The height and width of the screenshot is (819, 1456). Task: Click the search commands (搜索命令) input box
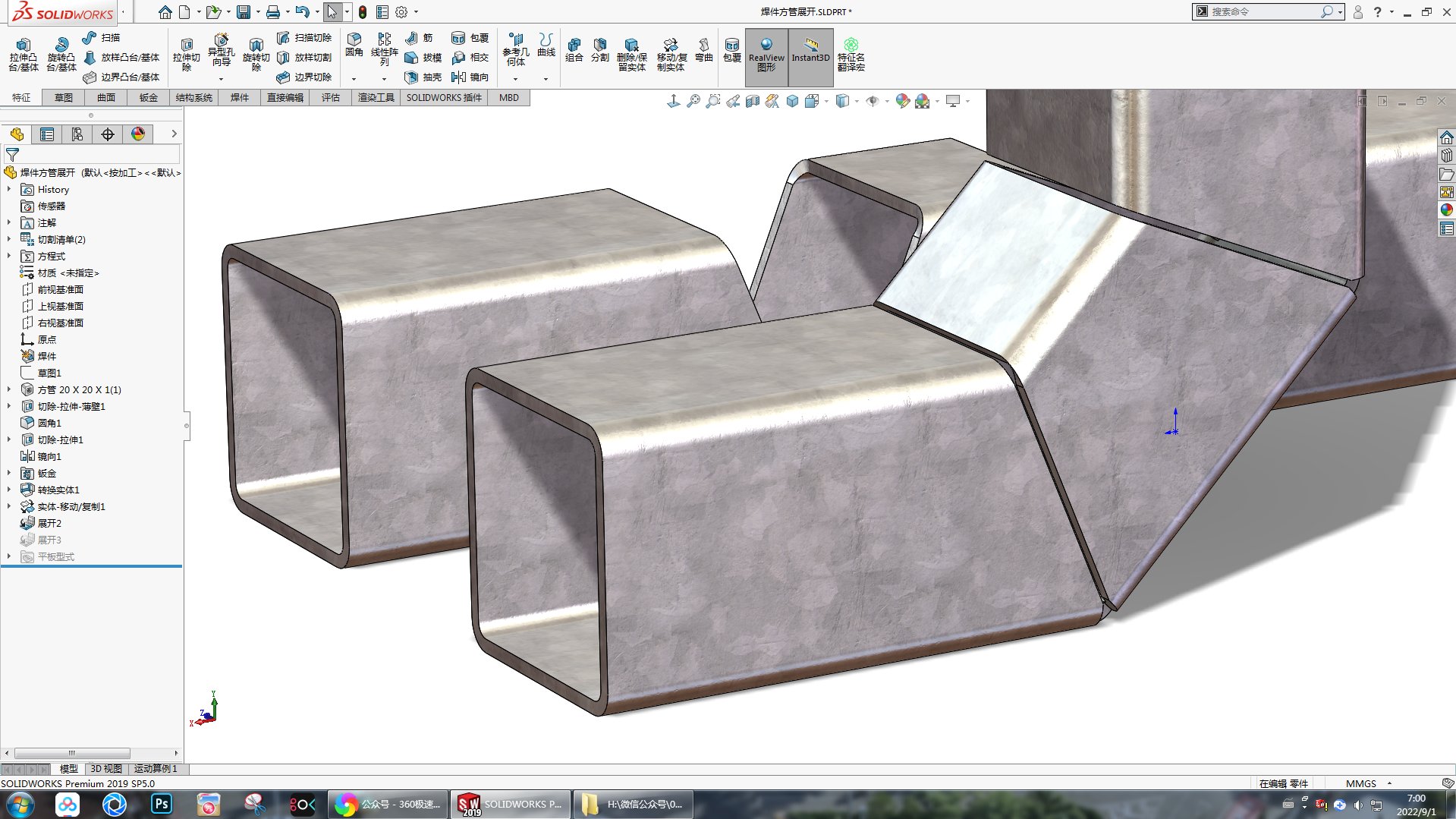coord(1265,12)
